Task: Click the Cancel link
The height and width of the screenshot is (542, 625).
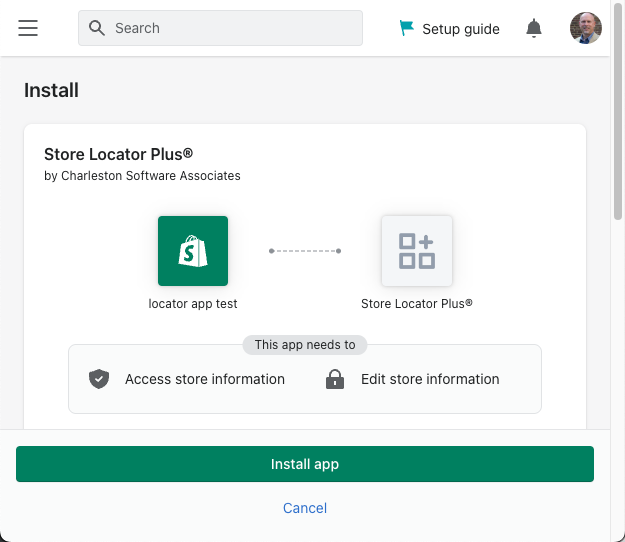Action: pos(305,508)
